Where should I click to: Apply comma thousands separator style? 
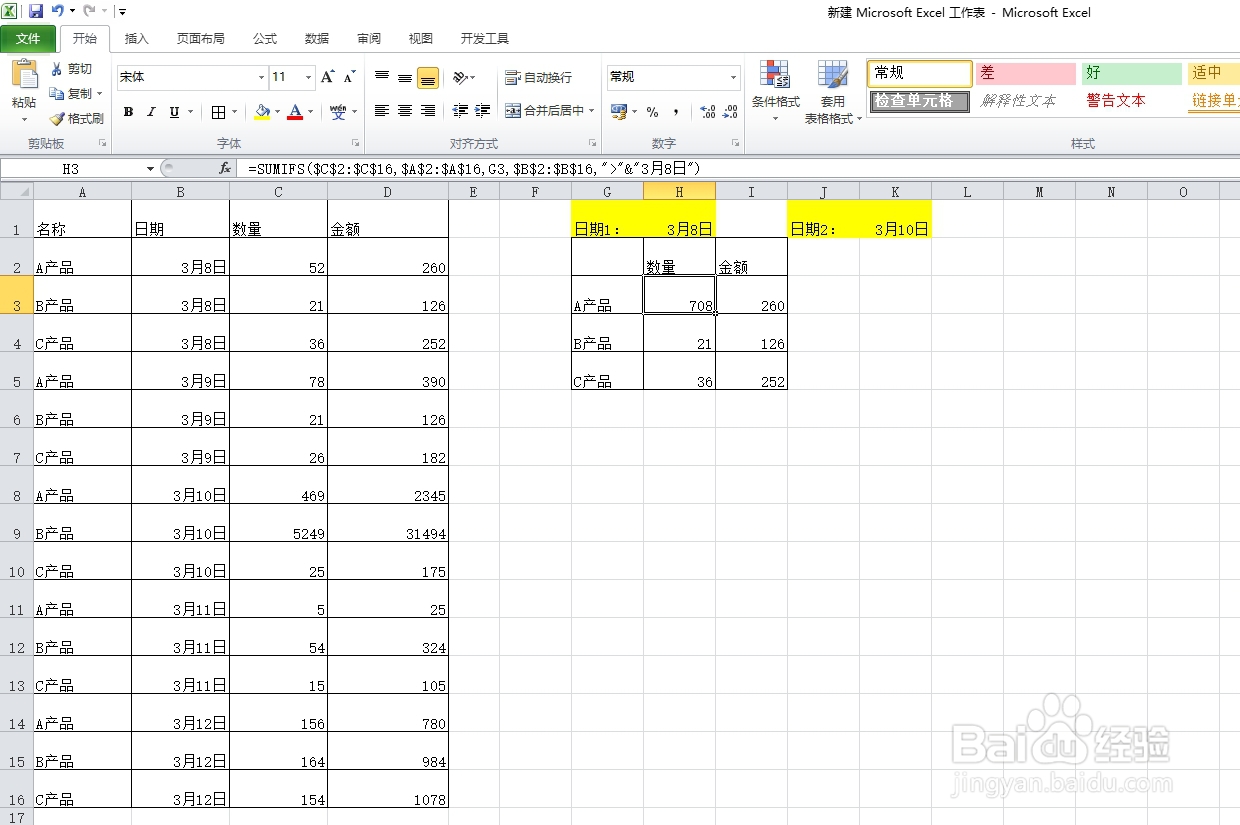click(676, 112)
